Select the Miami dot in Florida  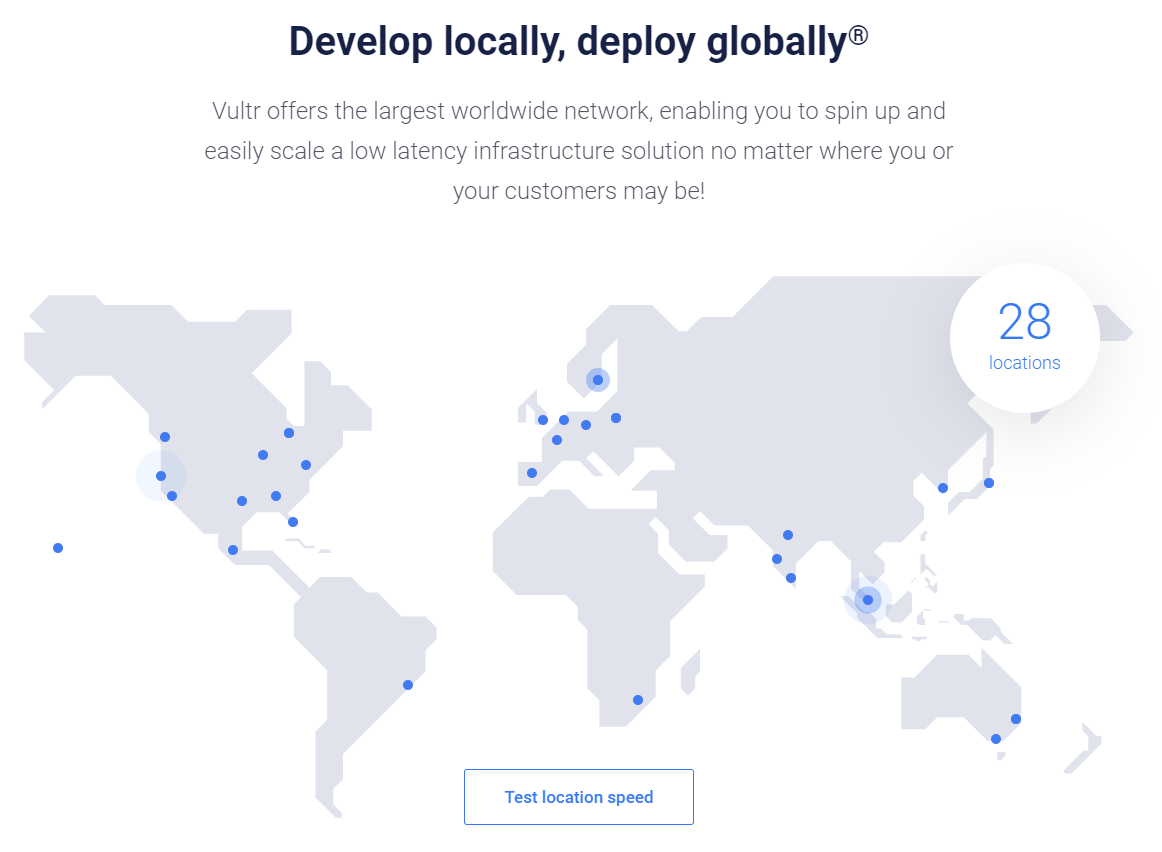293,522
